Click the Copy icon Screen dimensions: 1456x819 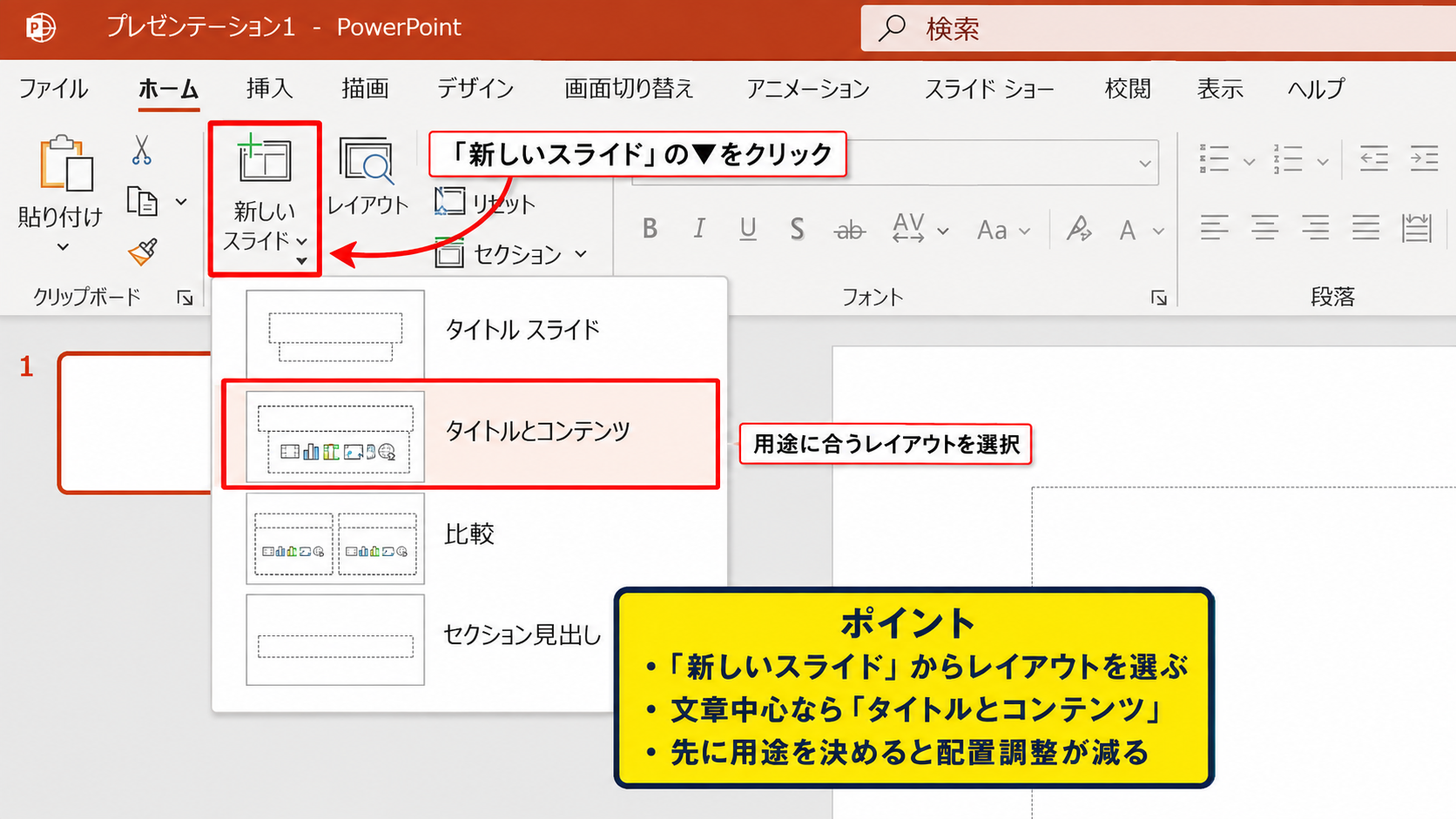143,202
